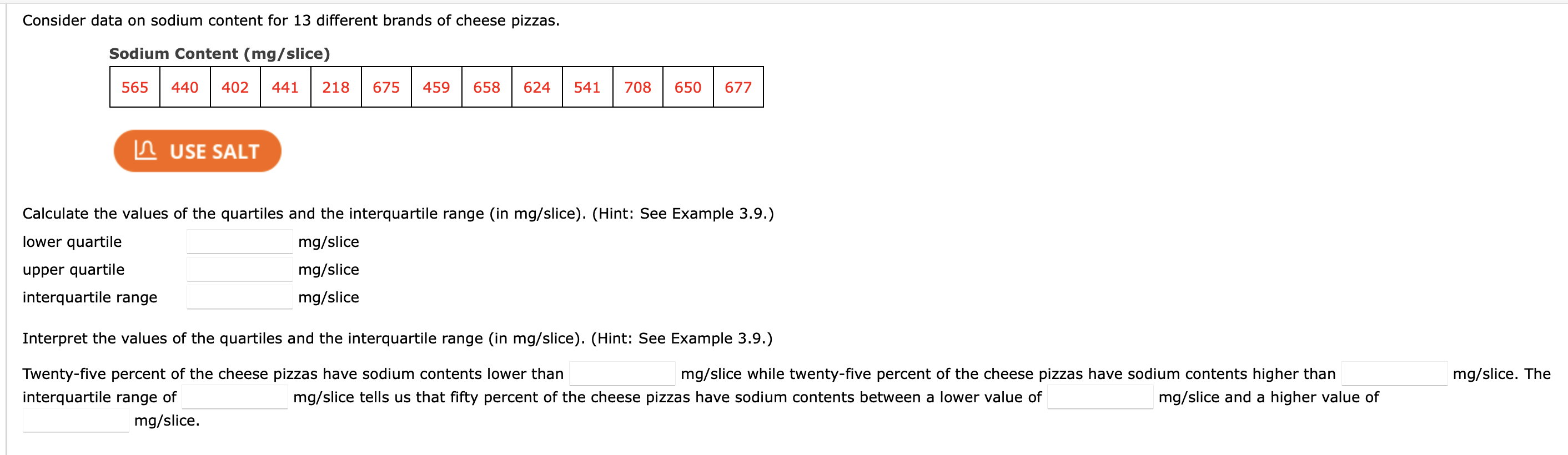
Task: Select the value 565 in the table
Action: [x=134, y=87]
